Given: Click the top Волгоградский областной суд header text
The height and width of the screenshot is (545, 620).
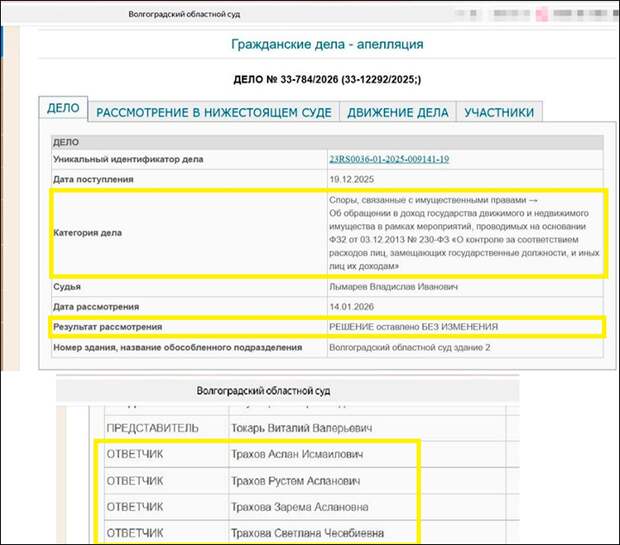Looking at the screenshot, I should pyautogui.click(x=184, y=14).
